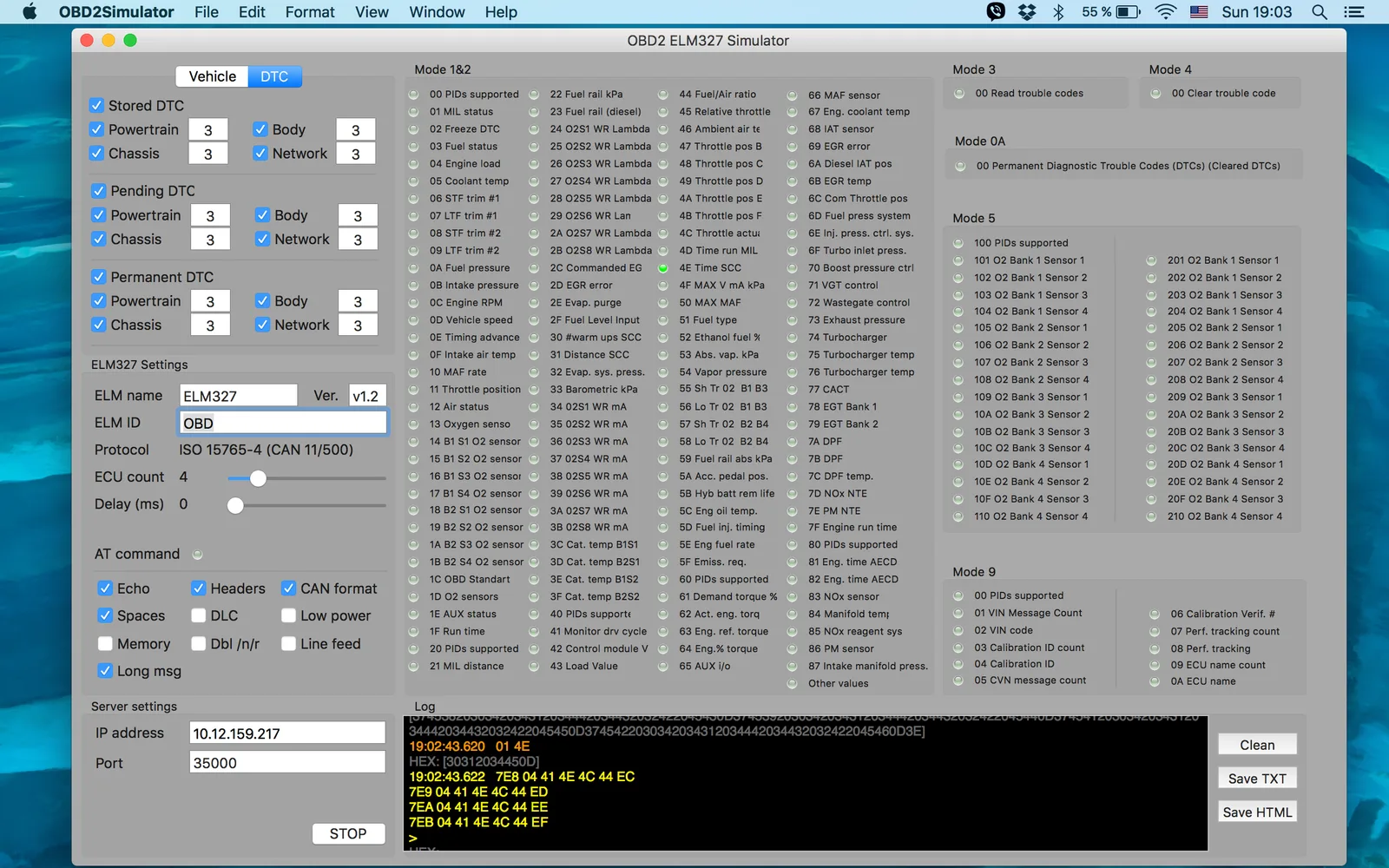Click the ELM ID input field
Viewport: 1389px width, 868px height.
pyautogui.click(x=283, y=423)
